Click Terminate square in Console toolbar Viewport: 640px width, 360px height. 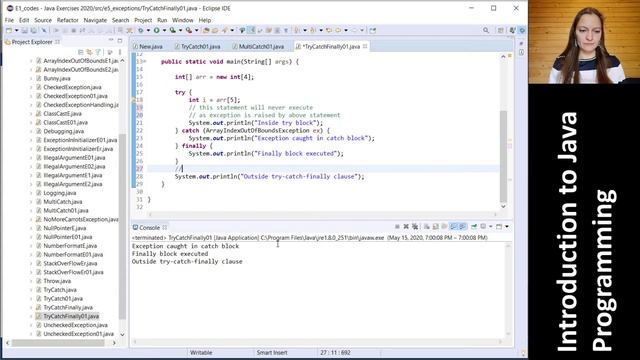pos(397,227)
